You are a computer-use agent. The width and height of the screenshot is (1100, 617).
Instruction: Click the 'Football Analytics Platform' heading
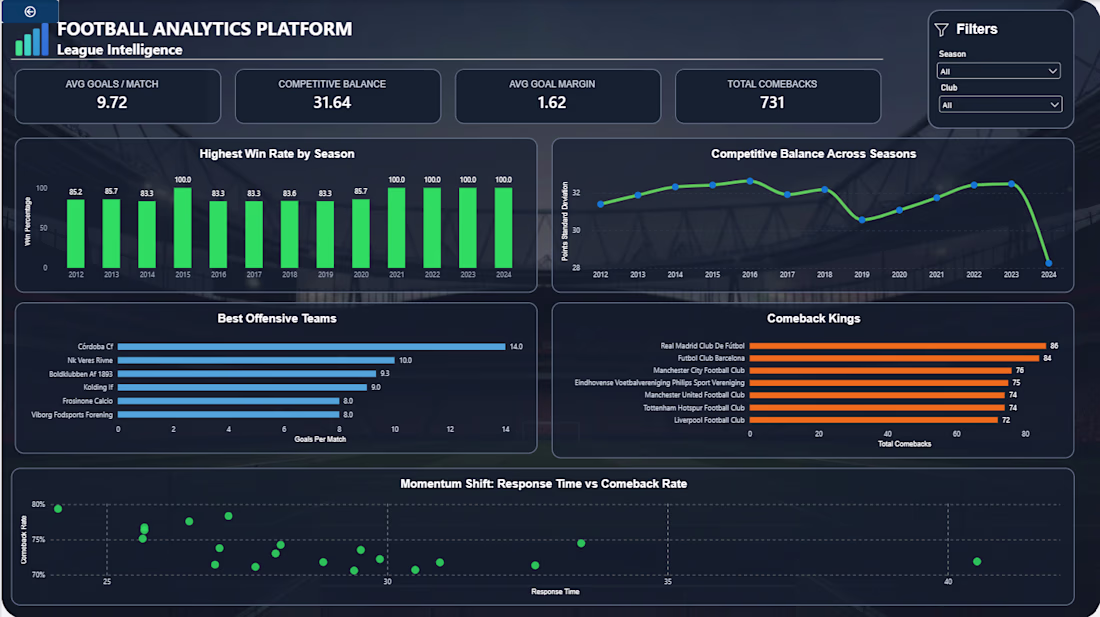click(x=204, y=29)
